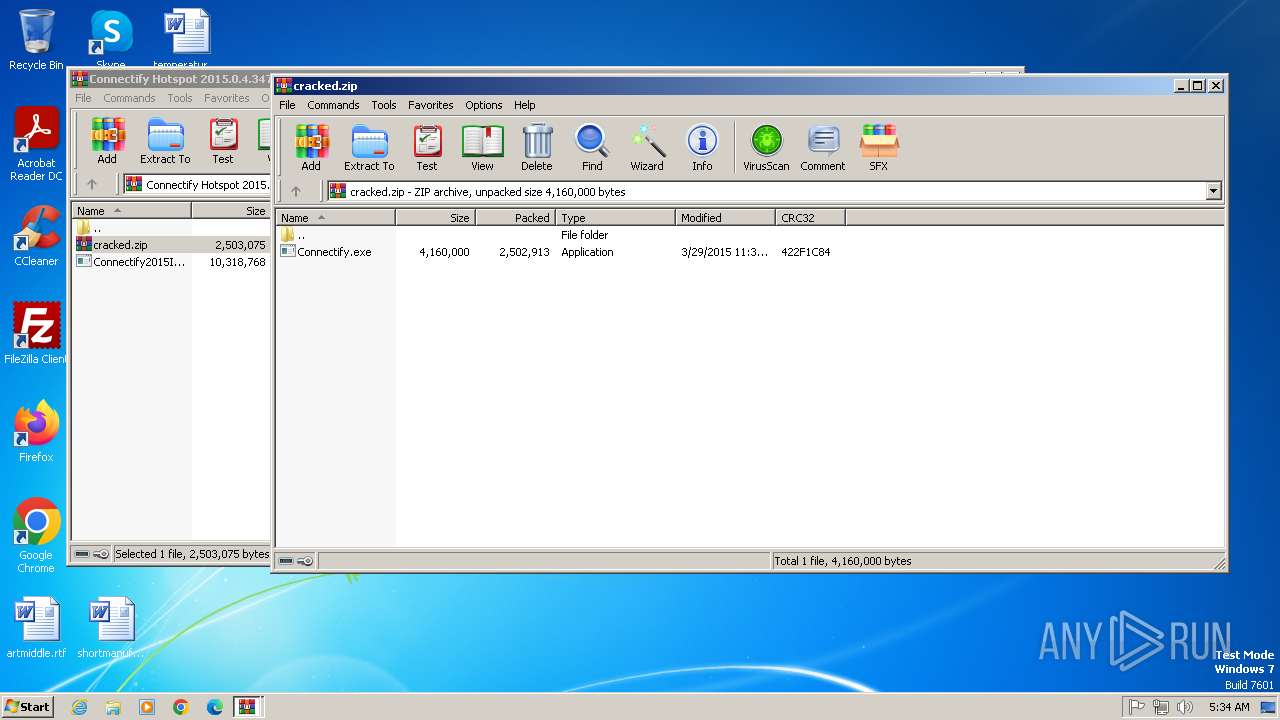
Task: Click Extract To in cracked.zip toolbar
Action: click(x=369, y=147)
